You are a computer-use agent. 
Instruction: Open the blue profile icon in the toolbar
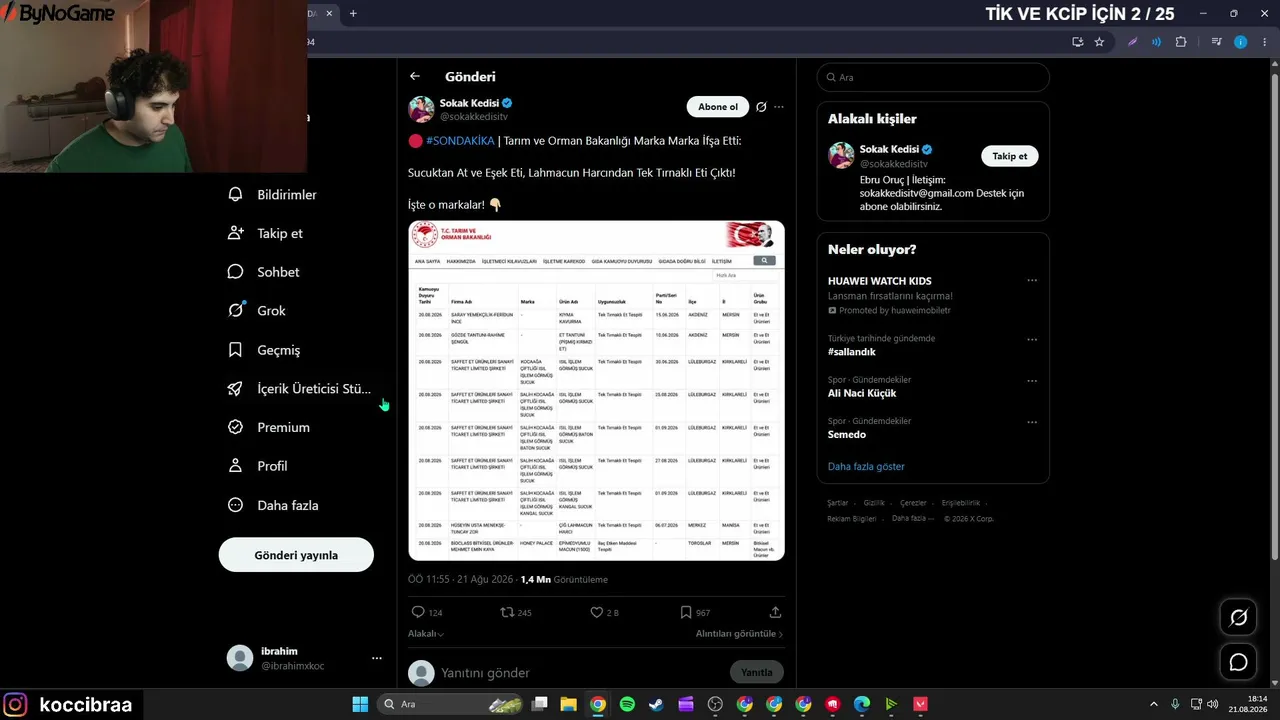[x=1240, y=42]
